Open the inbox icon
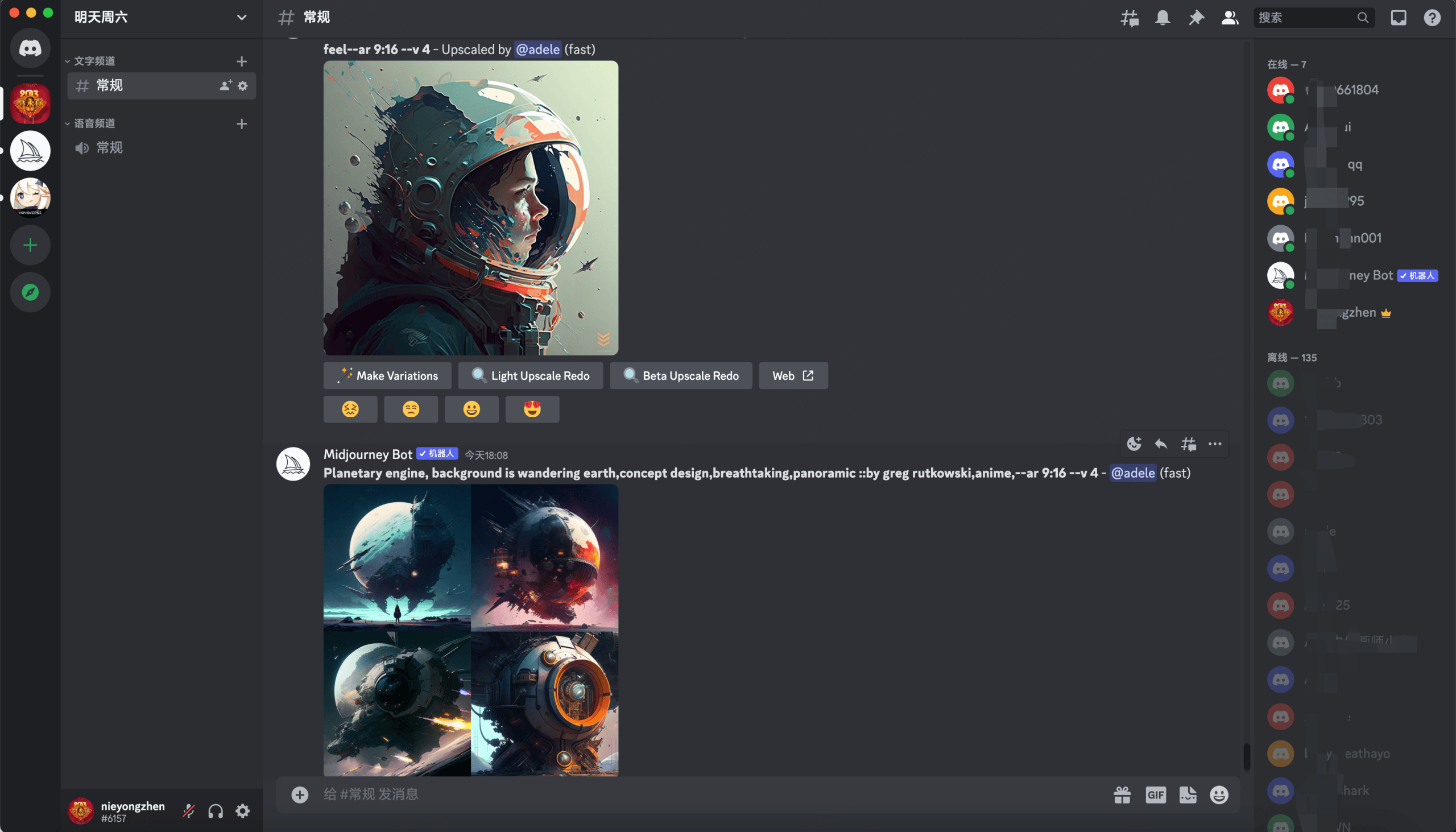 [x=1399, y=18]
